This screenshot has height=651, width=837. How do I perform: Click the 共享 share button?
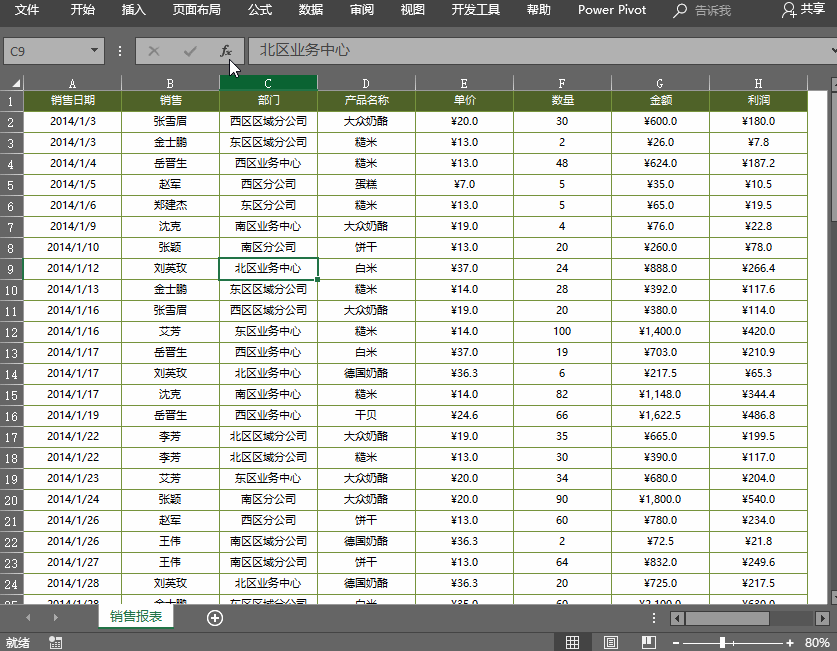(x=804, y=10)
